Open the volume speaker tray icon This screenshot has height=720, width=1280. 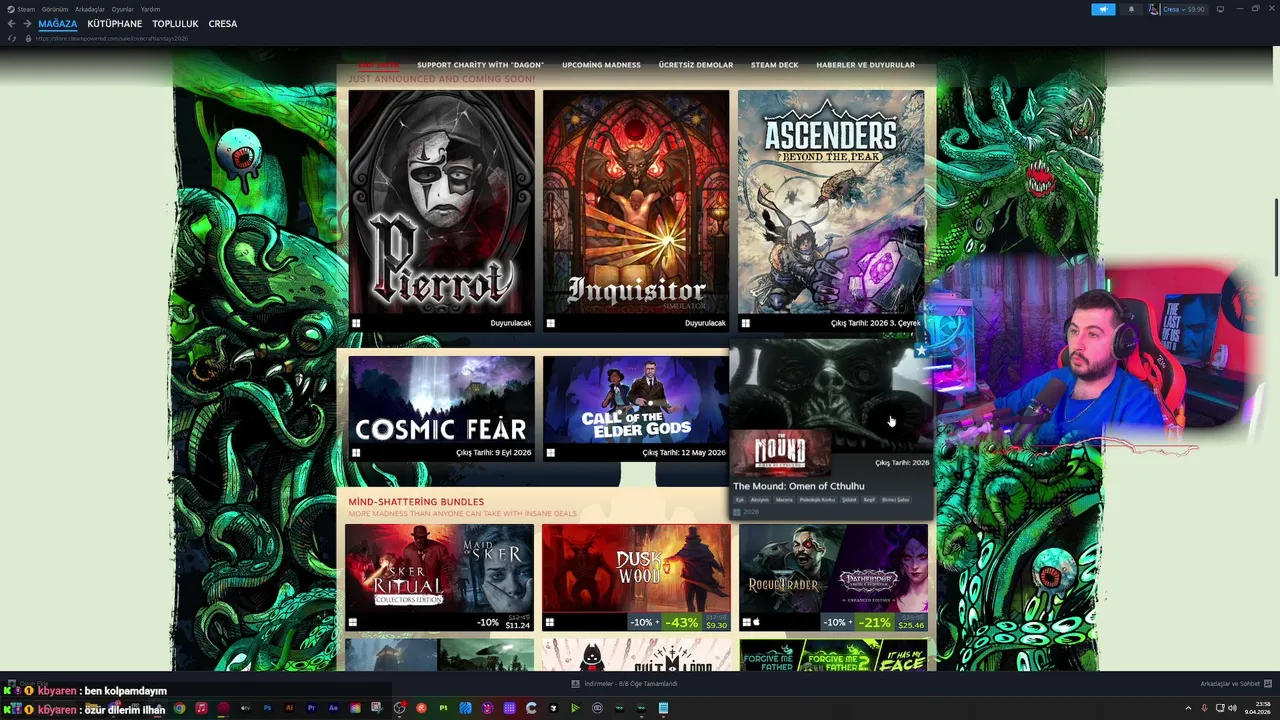[1232, 708]
